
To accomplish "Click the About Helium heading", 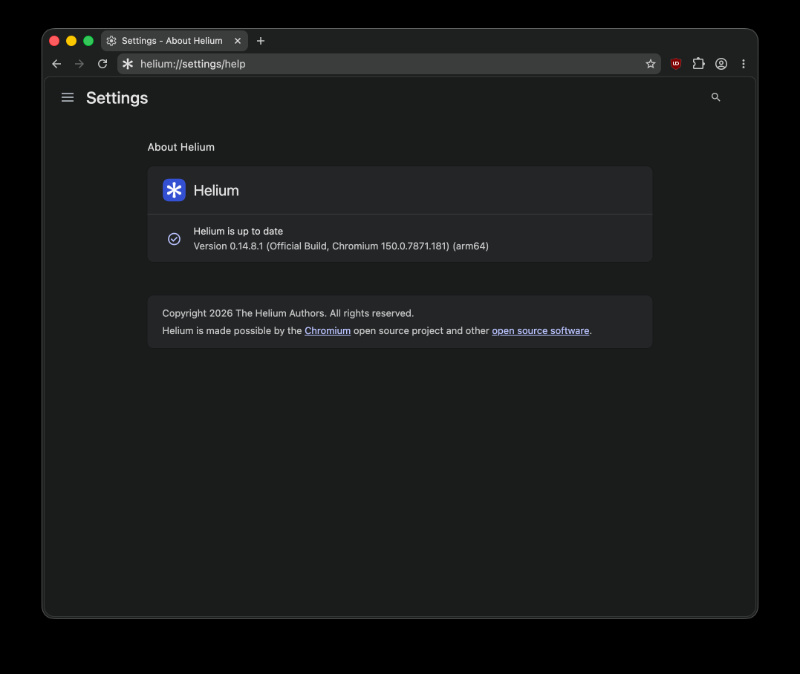I will [x=181, y=147].
